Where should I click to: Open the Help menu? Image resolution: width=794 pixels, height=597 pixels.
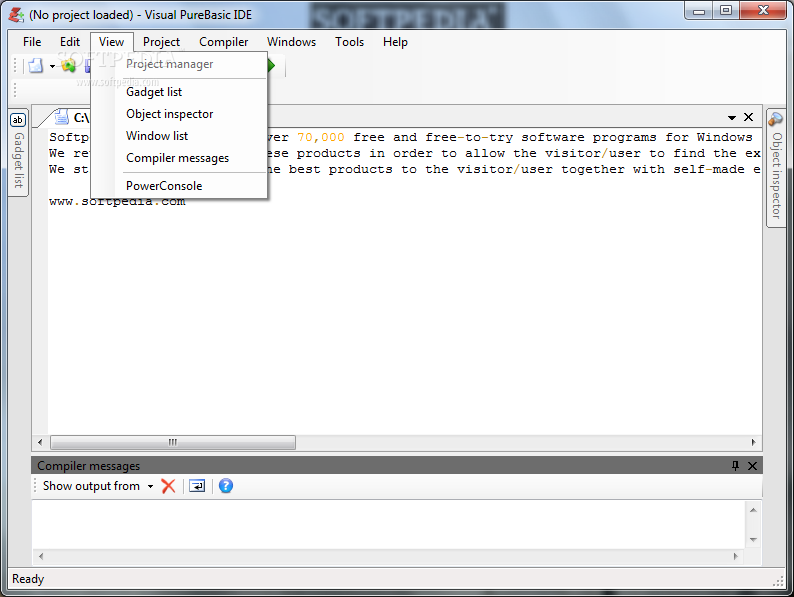[395, 42]
